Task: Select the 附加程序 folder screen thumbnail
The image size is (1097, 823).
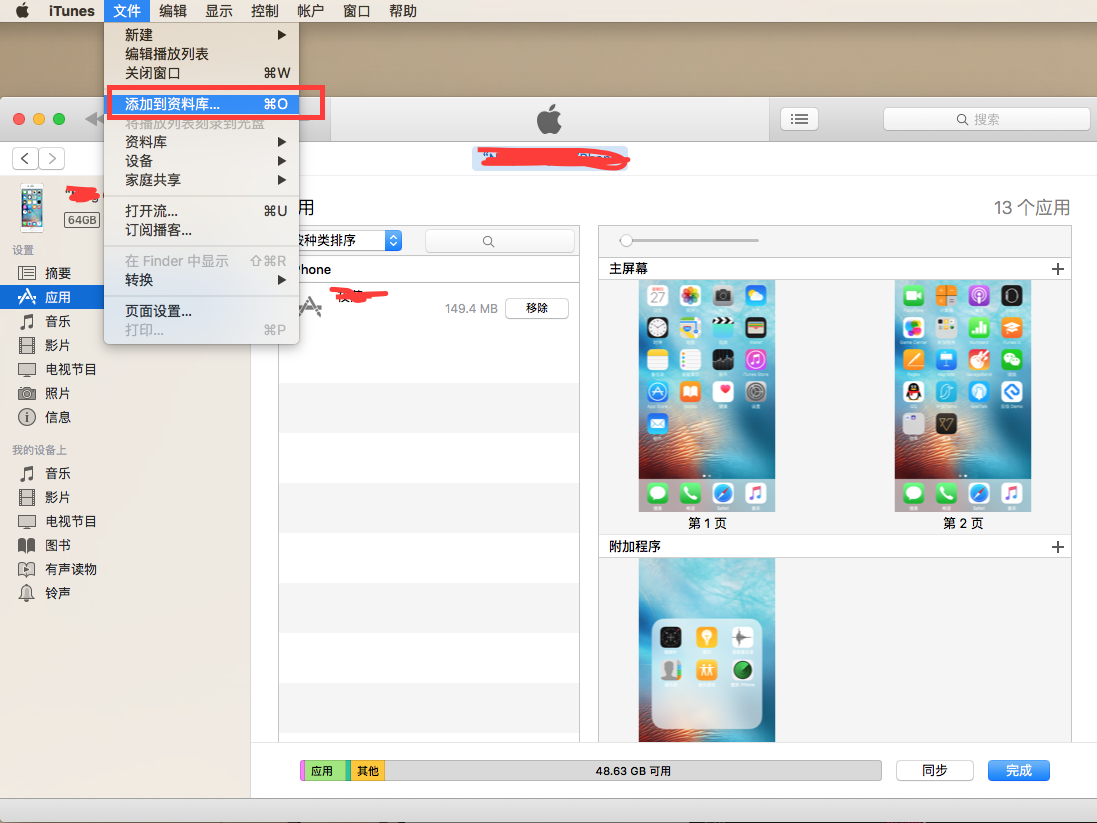Action: tap(707, 649)
